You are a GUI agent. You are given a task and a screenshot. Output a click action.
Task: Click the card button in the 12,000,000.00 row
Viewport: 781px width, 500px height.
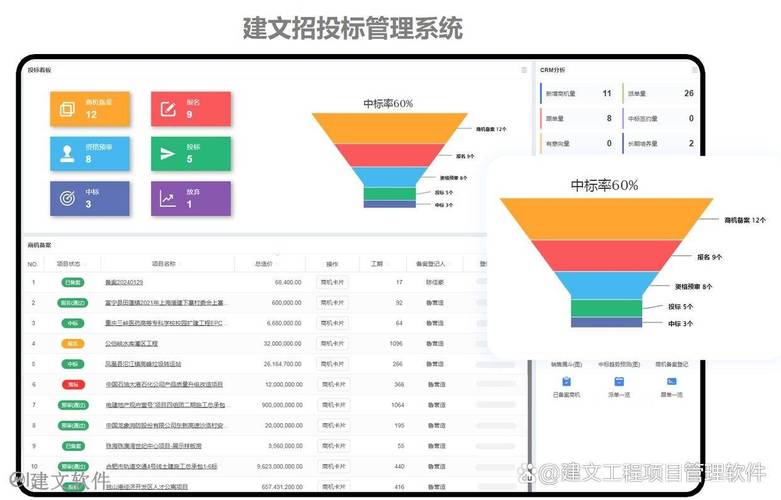[333, 384]
